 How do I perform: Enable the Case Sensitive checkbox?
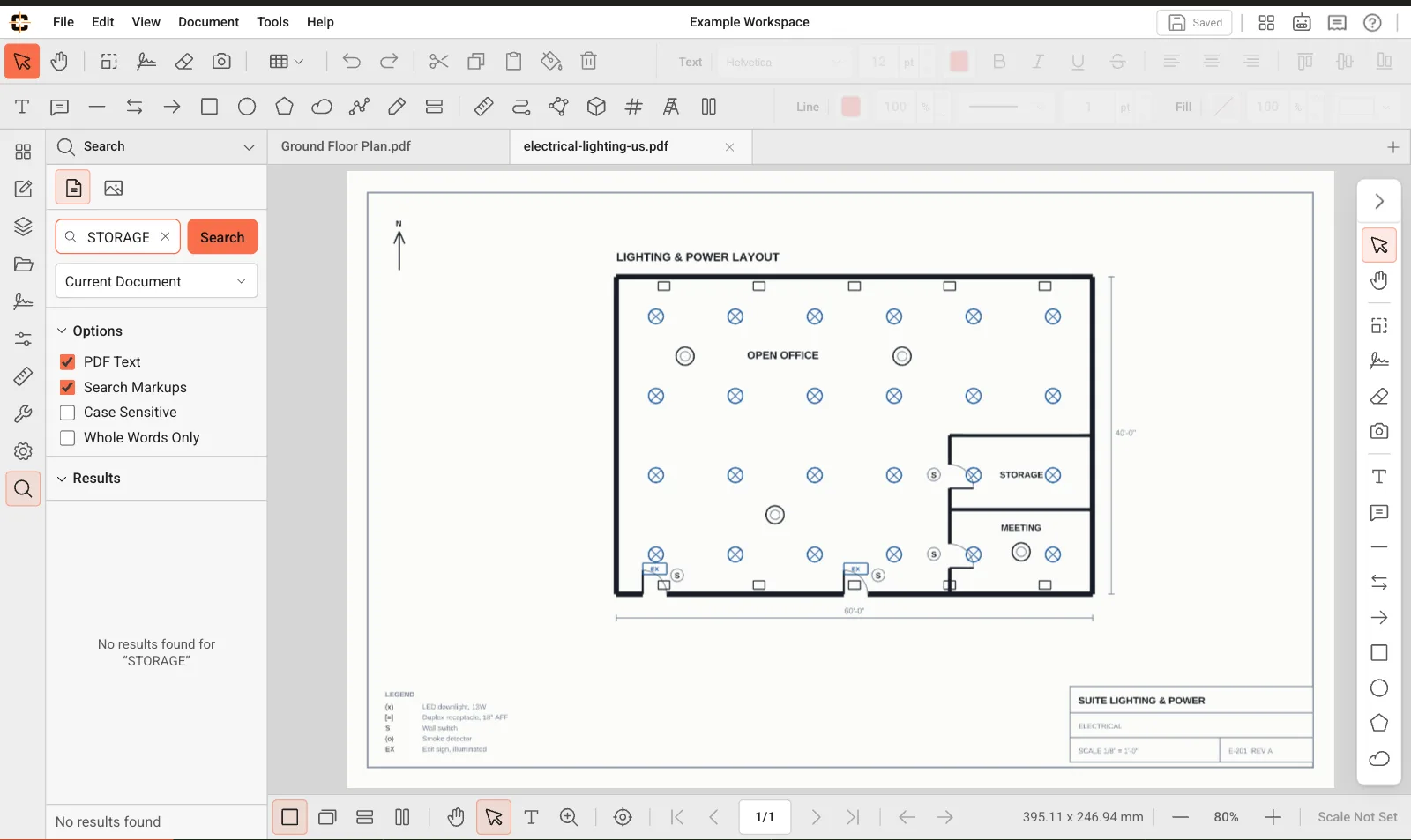coord(67,413)
